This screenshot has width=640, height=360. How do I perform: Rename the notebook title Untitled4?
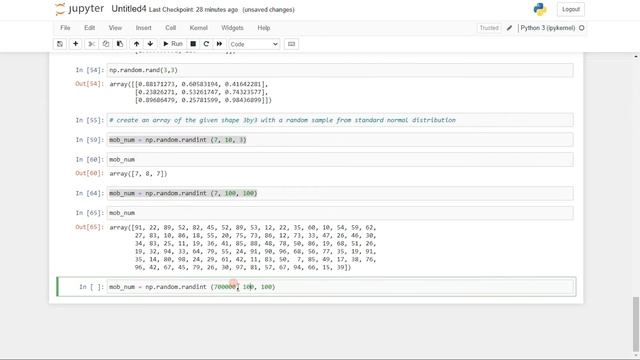pyautogui.click(x=129, y=9)
